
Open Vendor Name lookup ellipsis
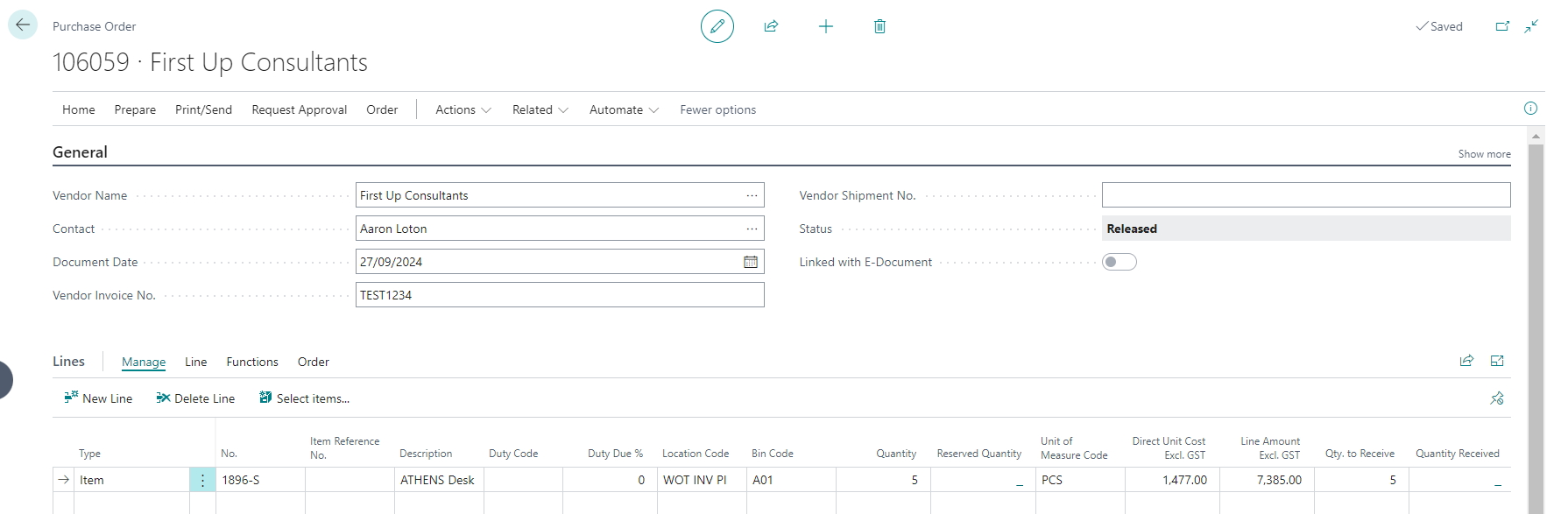752,195
